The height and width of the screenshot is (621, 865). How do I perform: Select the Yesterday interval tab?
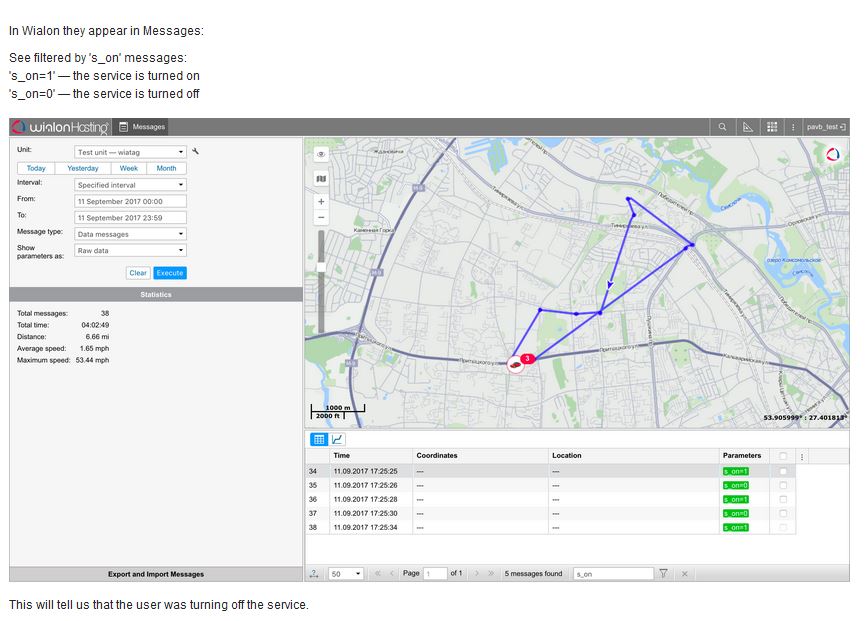pos(83,169)
